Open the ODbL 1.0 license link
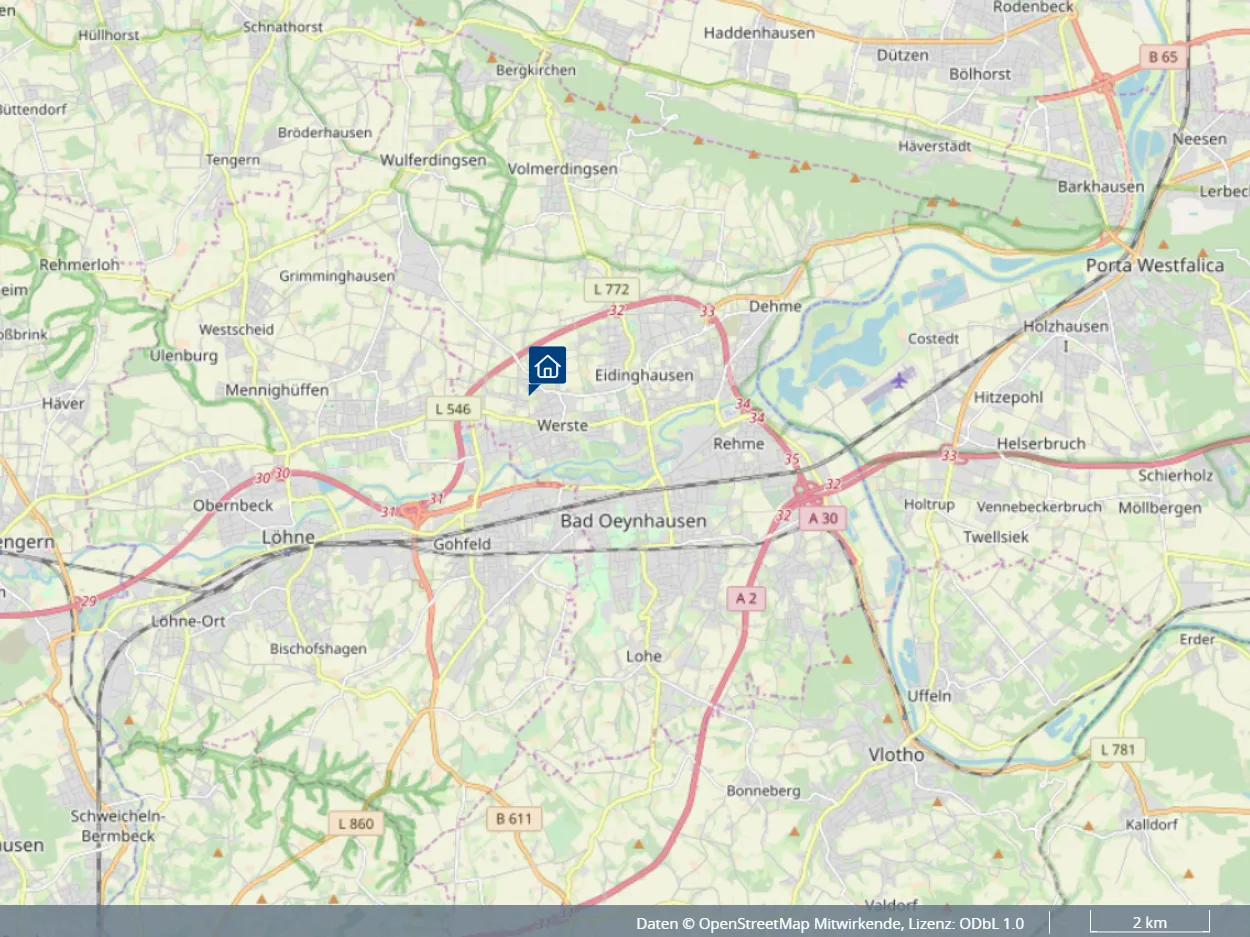1250x937 pixels. click(x=987, y=923)
